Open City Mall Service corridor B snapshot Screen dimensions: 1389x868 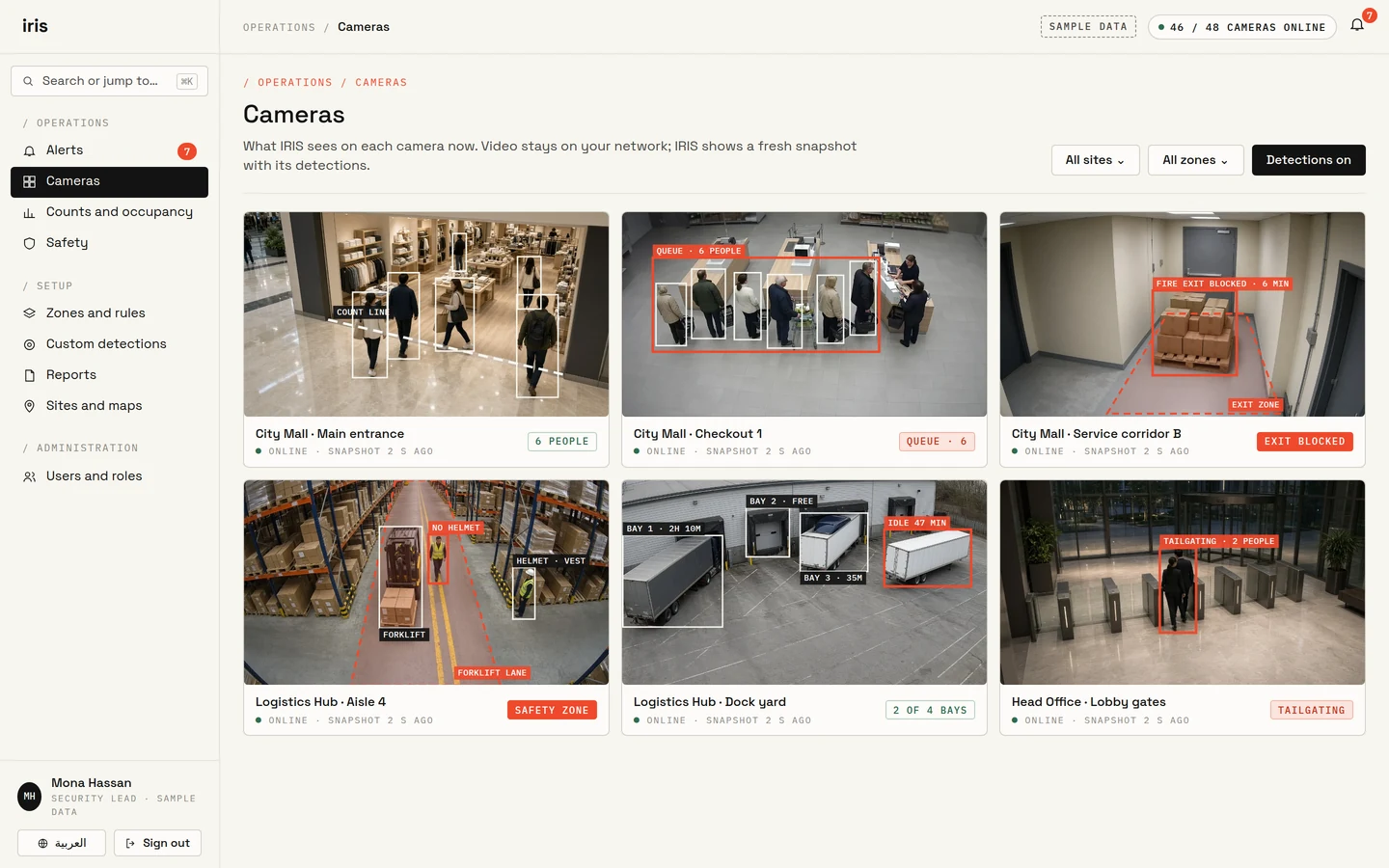tap(1183, 314)
